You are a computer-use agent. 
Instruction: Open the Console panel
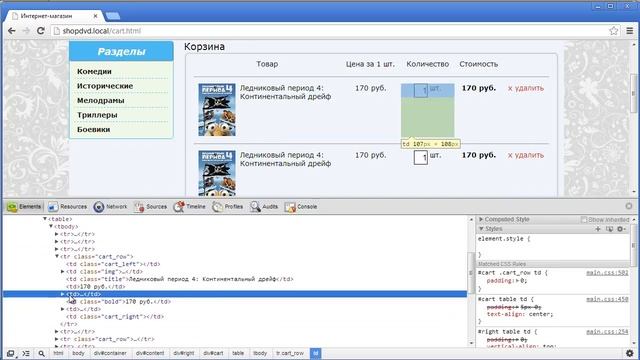point(301,207)
